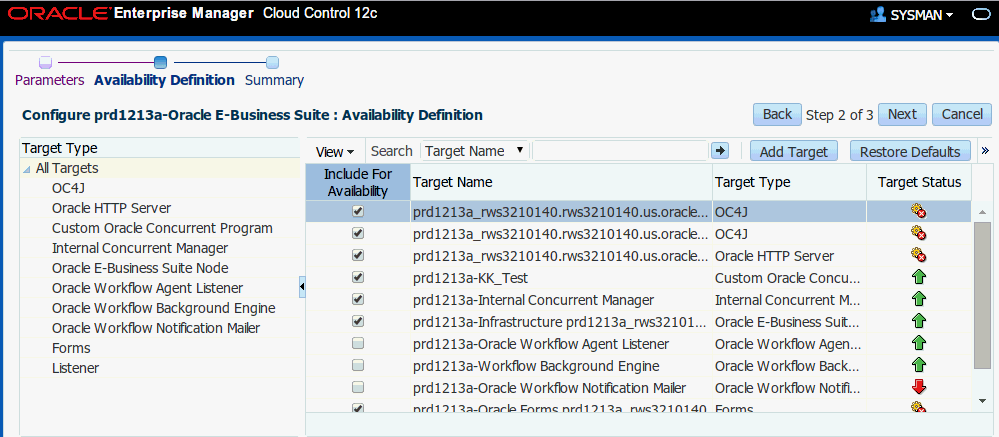This screenshot has width=999, height=437.
Task: Open the SYSMAN user menu
Action: pos(920,15)
